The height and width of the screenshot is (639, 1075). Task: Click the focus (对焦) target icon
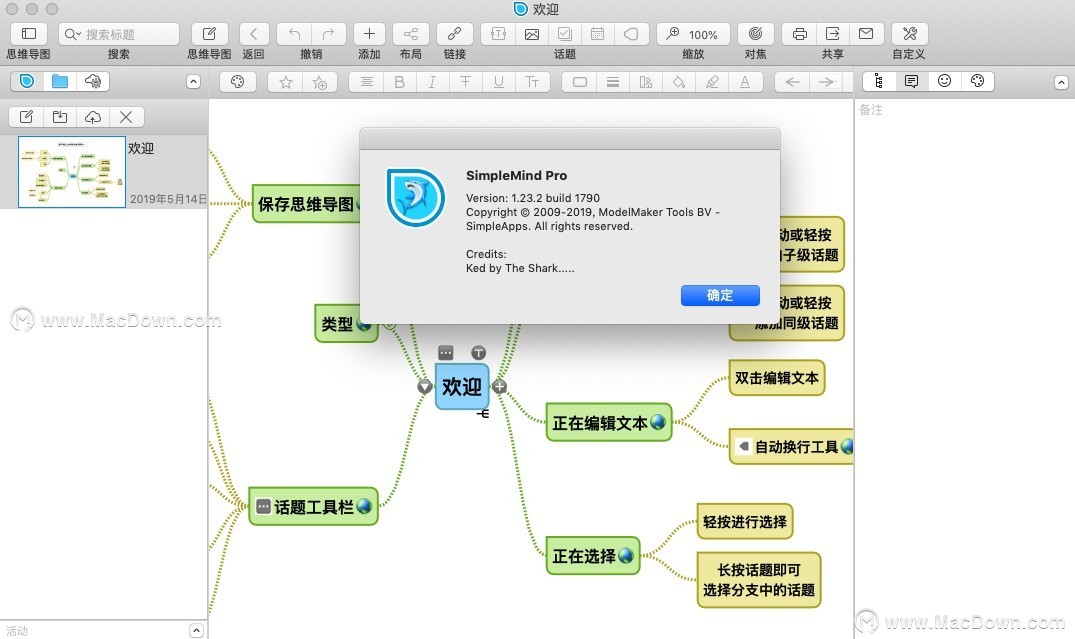click(756, 34)
